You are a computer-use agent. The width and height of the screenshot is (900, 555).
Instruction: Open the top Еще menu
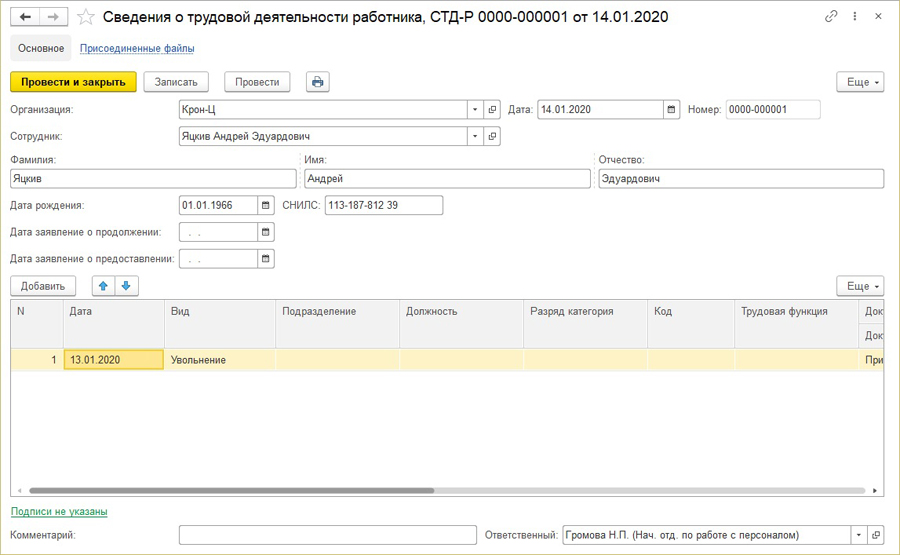tap(860, 82)
